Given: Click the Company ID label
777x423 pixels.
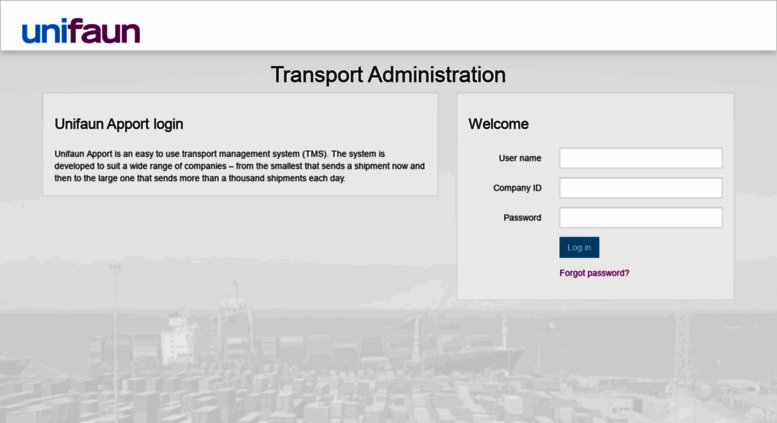Looking at the screenshot, I should click(x=517, y=188).
